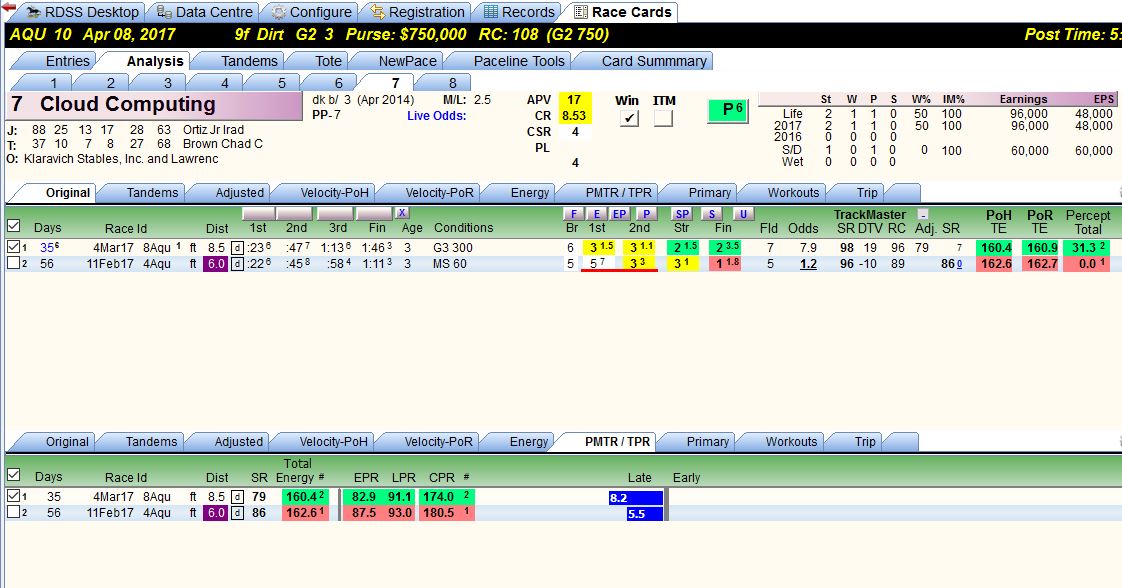
Task: Click the minus button beside TrackMaster
Action: coord(923,214)
